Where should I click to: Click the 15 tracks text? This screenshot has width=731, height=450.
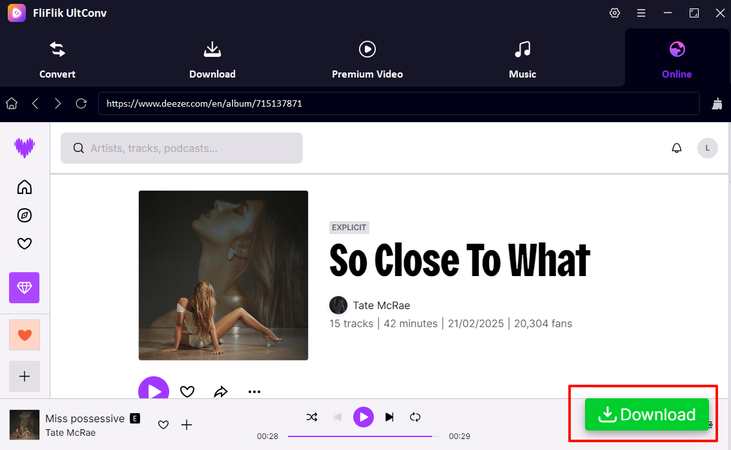pyautogui.click(x=352, y=324)
